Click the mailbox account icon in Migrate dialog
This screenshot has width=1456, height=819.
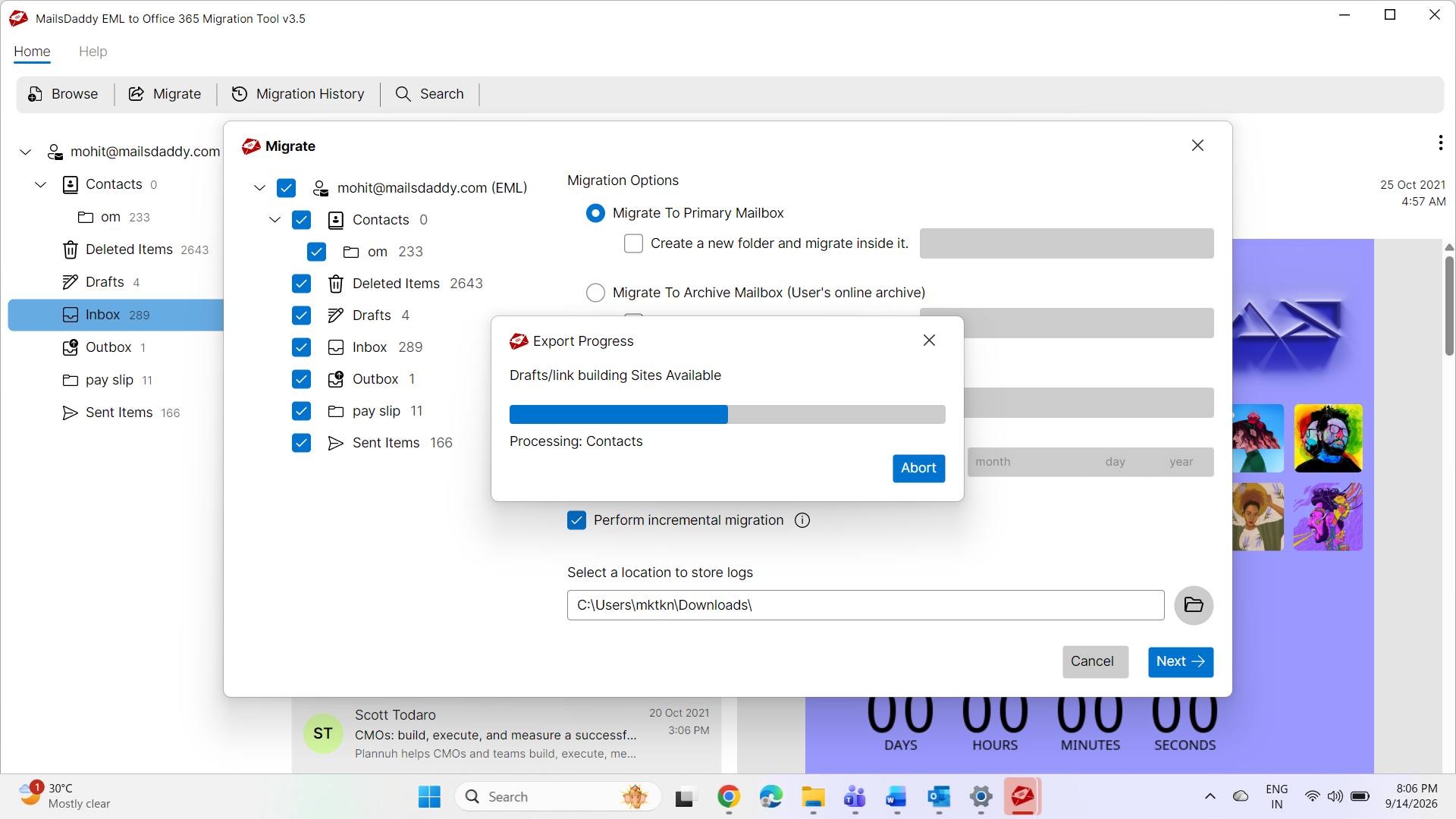click(321, 188)
